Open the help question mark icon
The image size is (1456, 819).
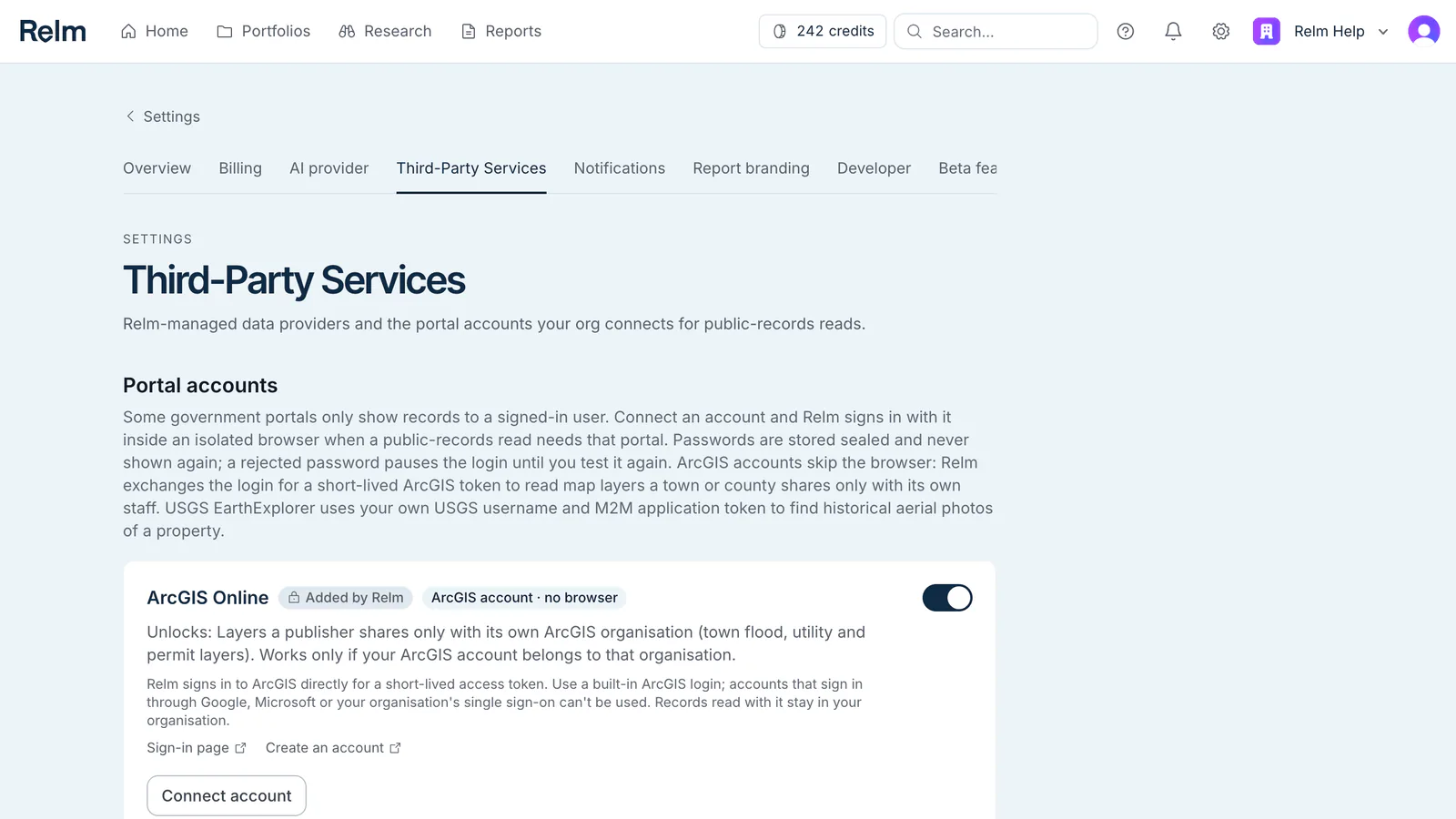pos(1126,31)
